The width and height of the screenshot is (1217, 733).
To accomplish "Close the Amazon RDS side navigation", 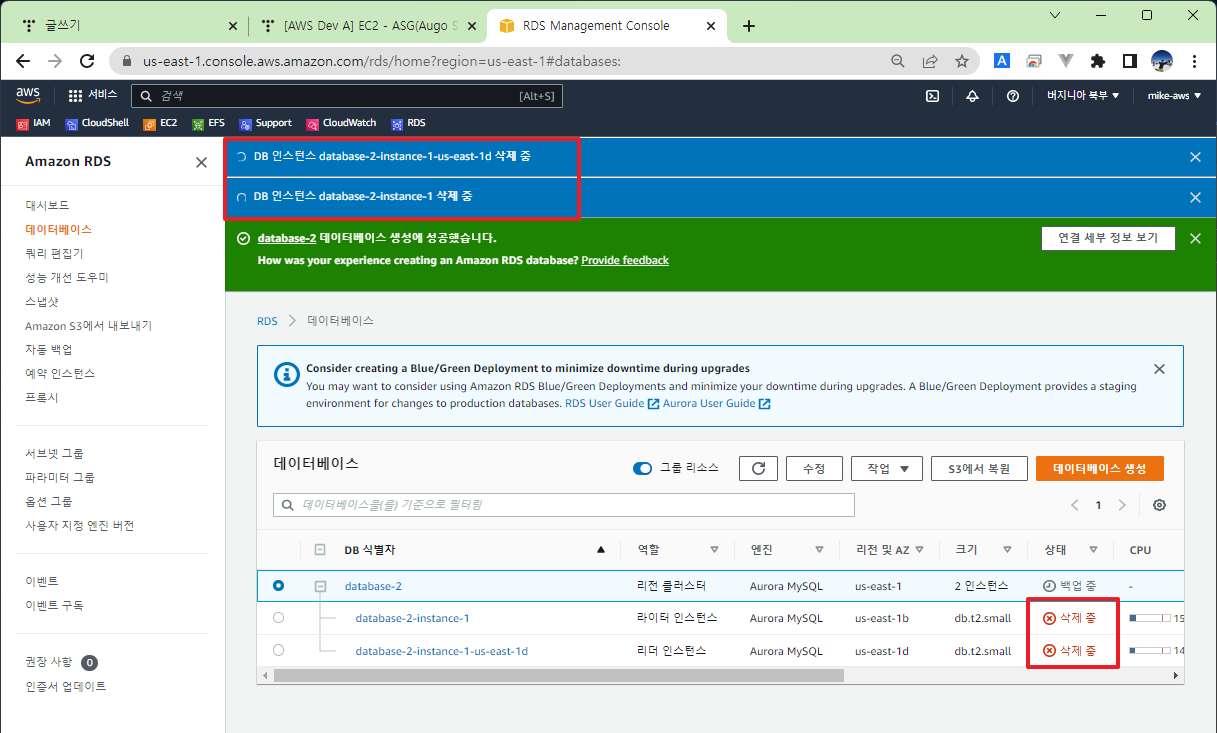I will [x=201, y=162].
